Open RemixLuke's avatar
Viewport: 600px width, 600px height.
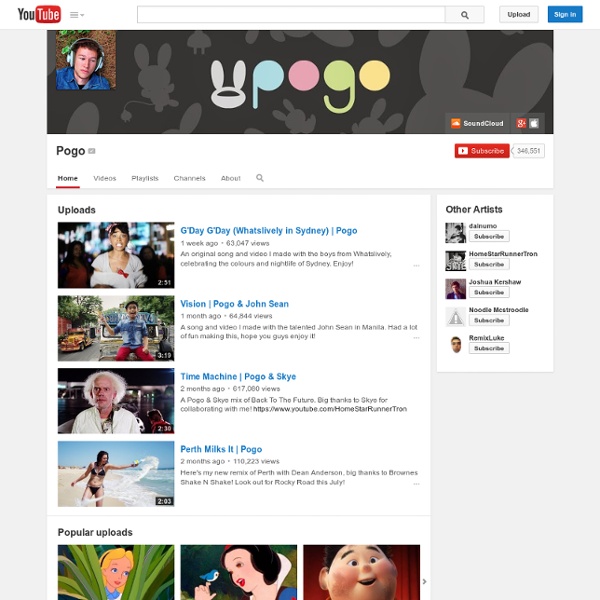point(455,344)
